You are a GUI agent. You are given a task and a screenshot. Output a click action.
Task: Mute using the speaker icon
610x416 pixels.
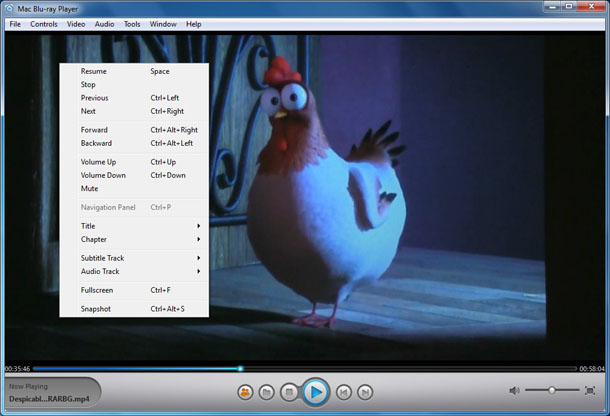(x=514, y=390)
